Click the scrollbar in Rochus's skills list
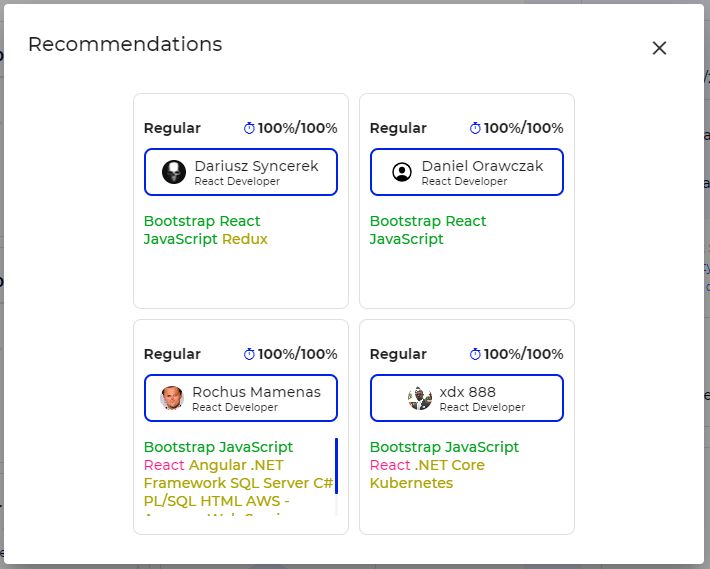The image size is (710, 569). click(336, 465)
